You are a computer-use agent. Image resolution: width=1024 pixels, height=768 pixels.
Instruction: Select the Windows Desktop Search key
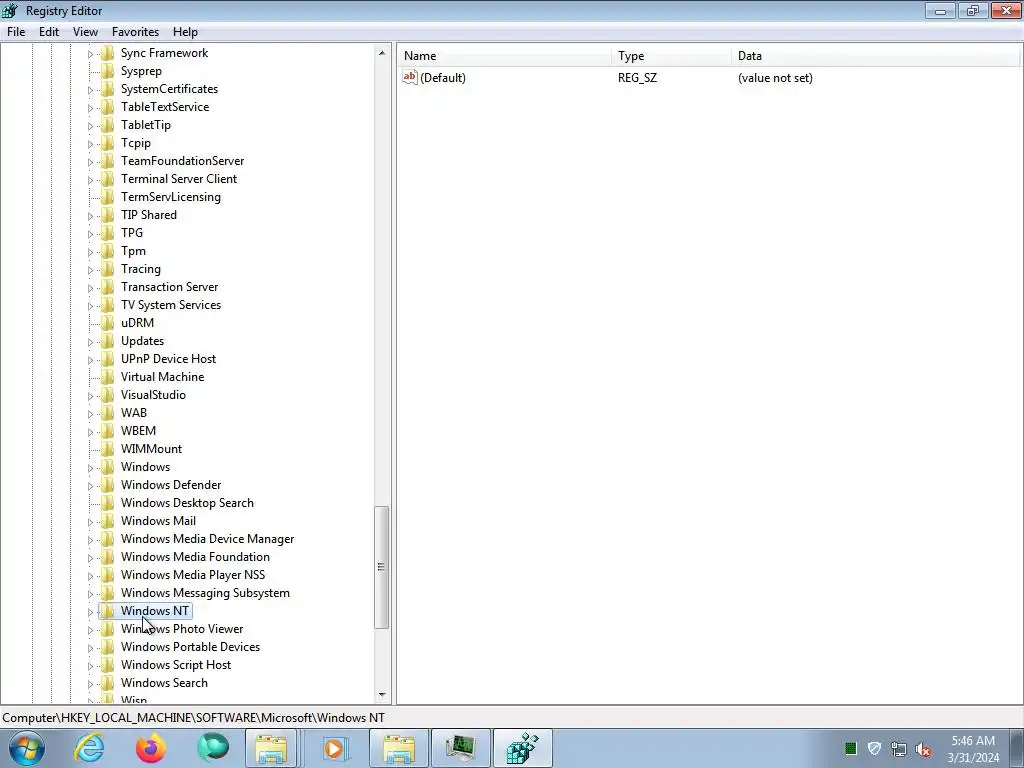187,503
